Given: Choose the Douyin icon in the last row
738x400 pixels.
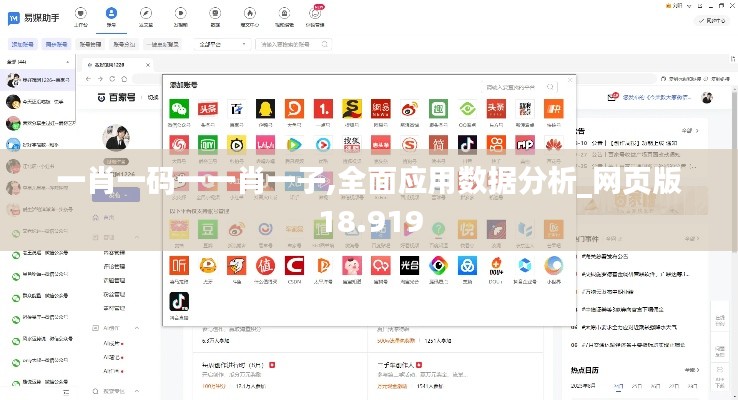Looking at the screenshot, I should click(x=179, y=302).
